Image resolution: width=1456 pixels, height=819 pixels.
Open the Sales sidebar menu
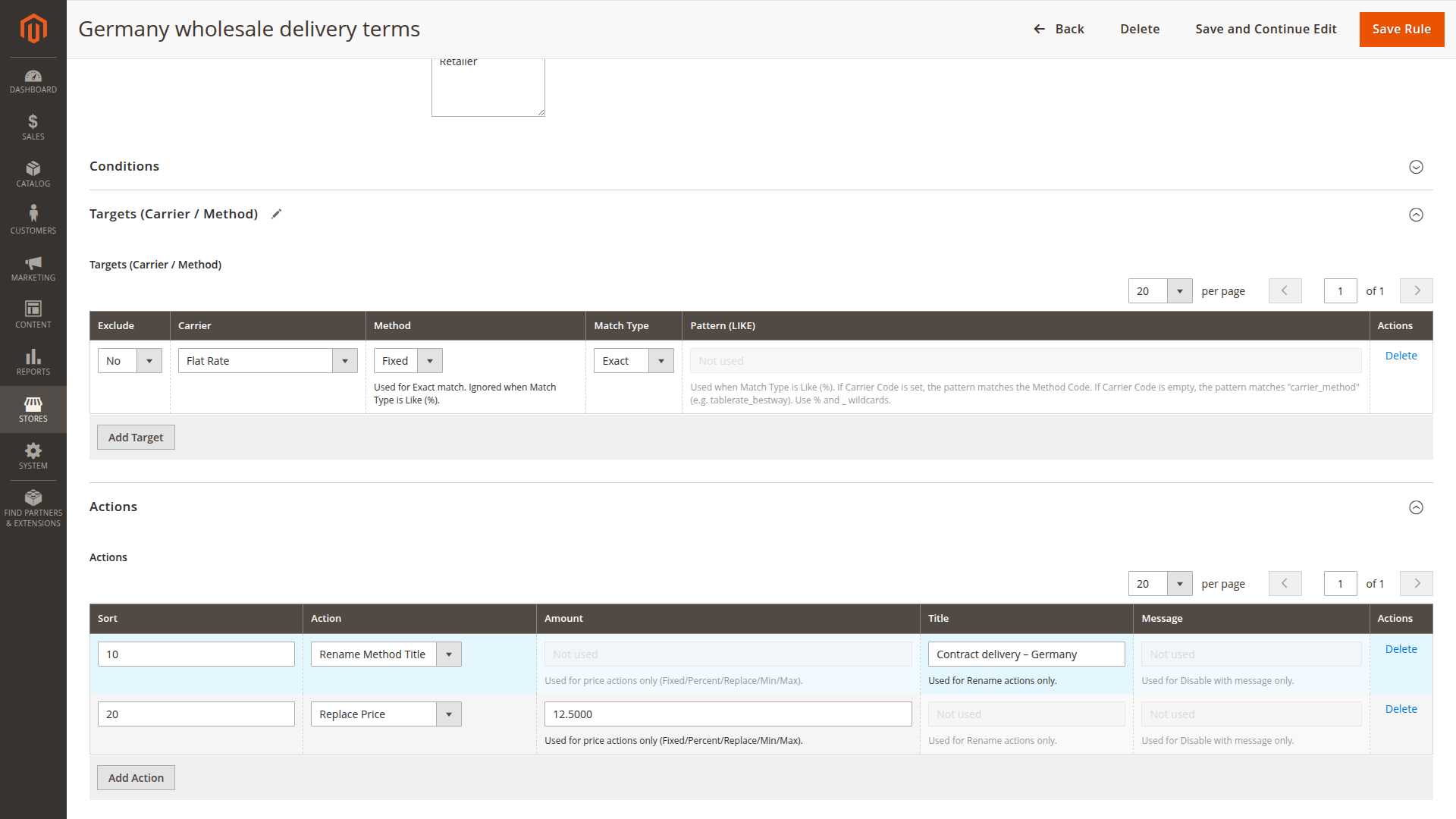pos(33,127)
